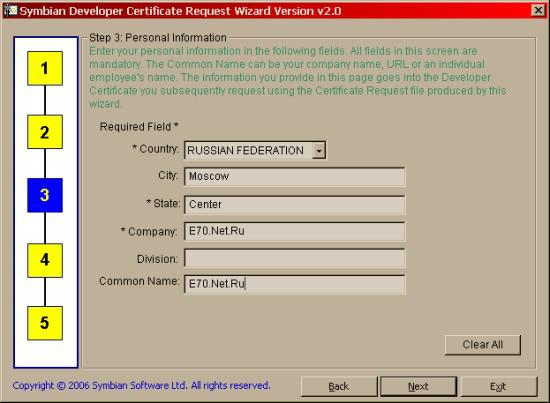Place cursor in Common Name field
The image size is (550, 403).
295,284
